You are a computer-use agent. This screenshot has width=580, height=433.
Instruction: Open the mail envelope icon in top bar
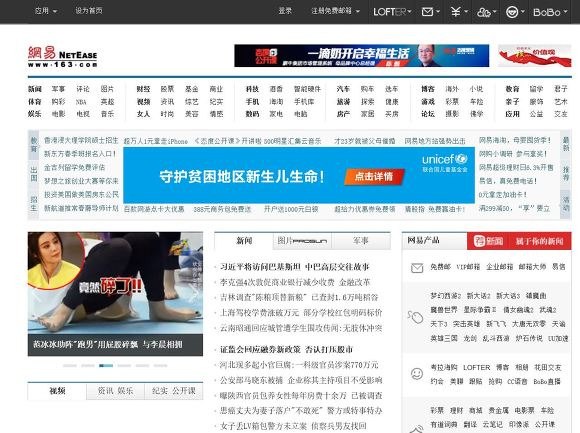coord(427,12)
